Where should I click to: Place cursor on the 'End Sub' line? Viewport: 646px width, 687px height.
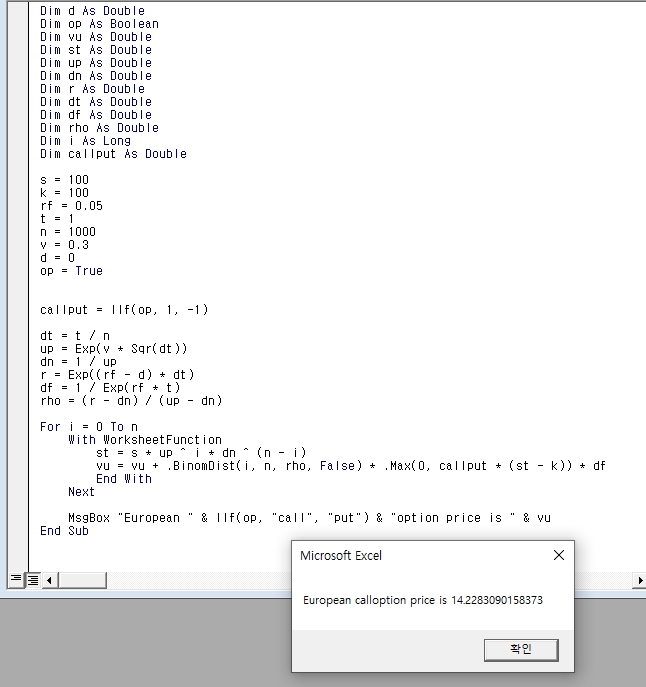coord(64,531)
